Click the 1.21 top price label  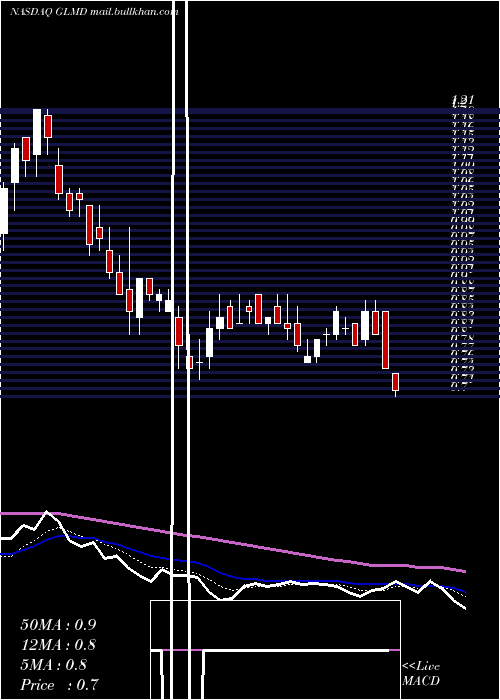(x=462, y=100)
